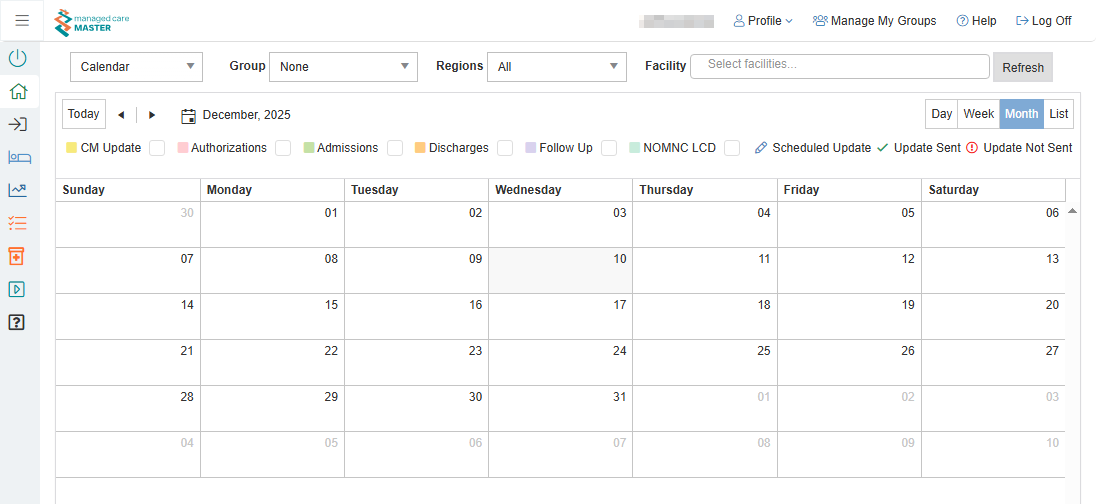Select December 19 calendar cell
This screenshot has width=1096, height=504.
849,317
